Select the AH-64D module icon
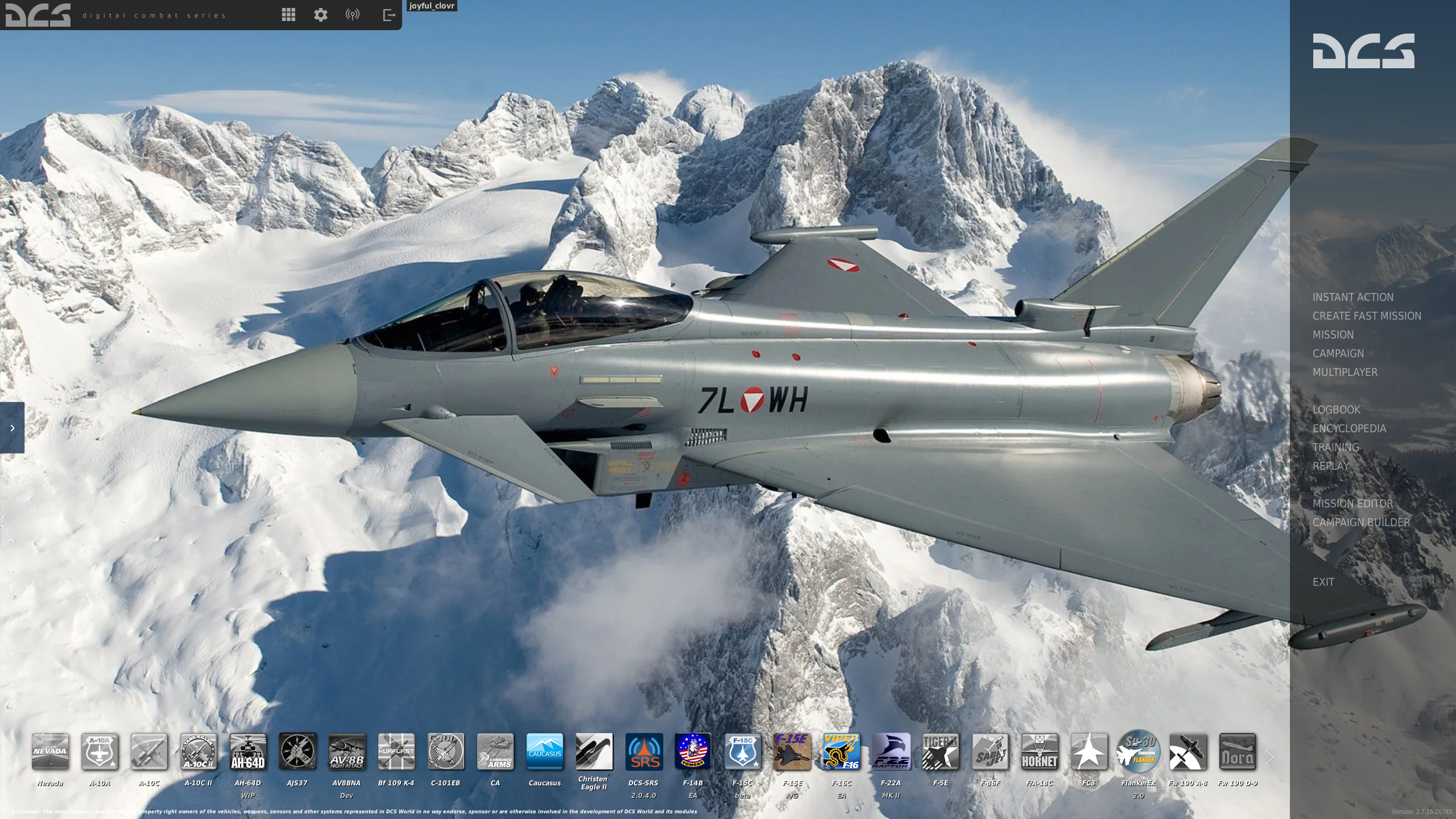 [x=248, y=751]
